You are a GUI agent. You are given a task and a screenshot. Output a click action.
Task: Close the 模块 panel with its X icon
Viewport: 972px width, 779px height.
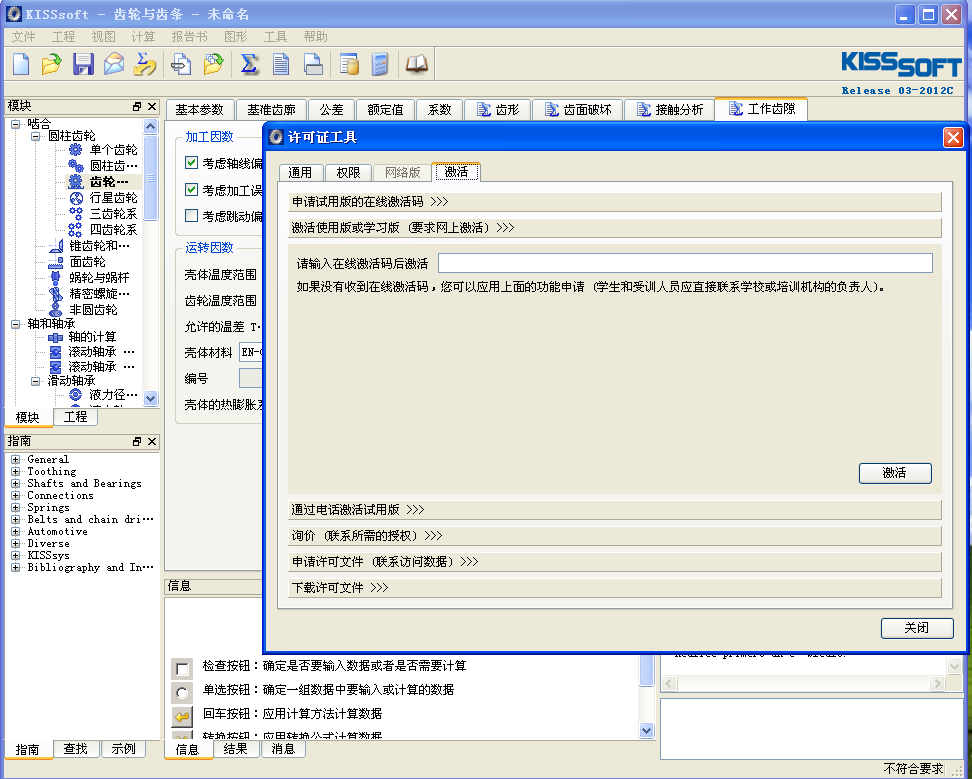[152, 107]
